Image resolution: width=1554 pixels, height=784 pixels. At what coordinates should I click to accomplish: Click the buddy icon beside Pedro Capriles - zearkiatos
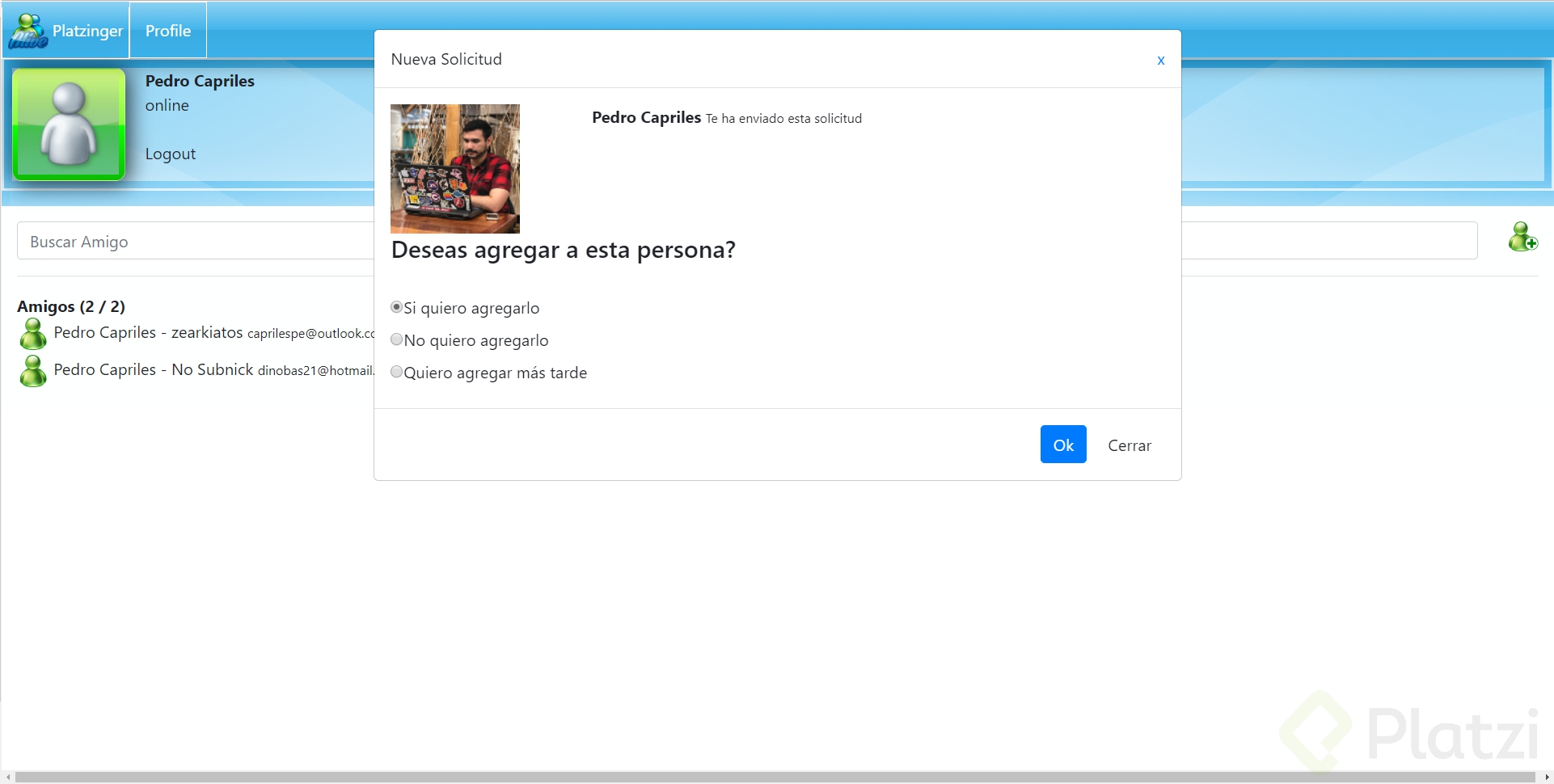32,333
